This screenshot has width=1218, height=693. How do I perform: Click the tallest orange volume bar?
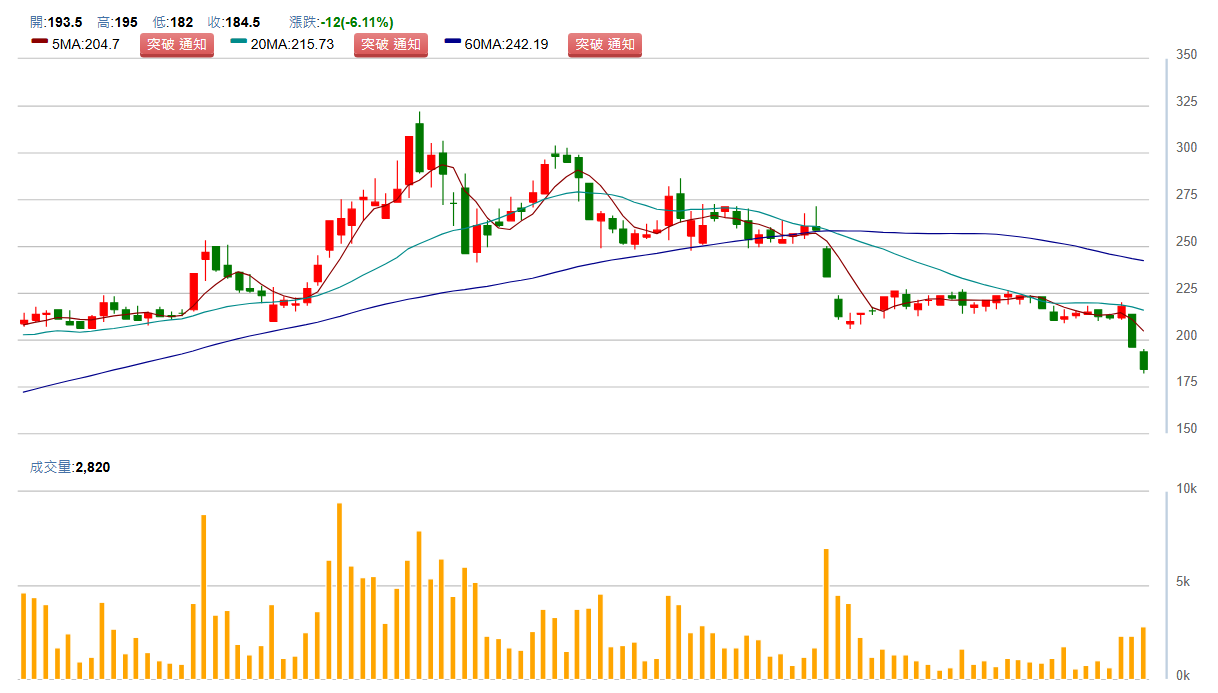[x=339, y=590]
